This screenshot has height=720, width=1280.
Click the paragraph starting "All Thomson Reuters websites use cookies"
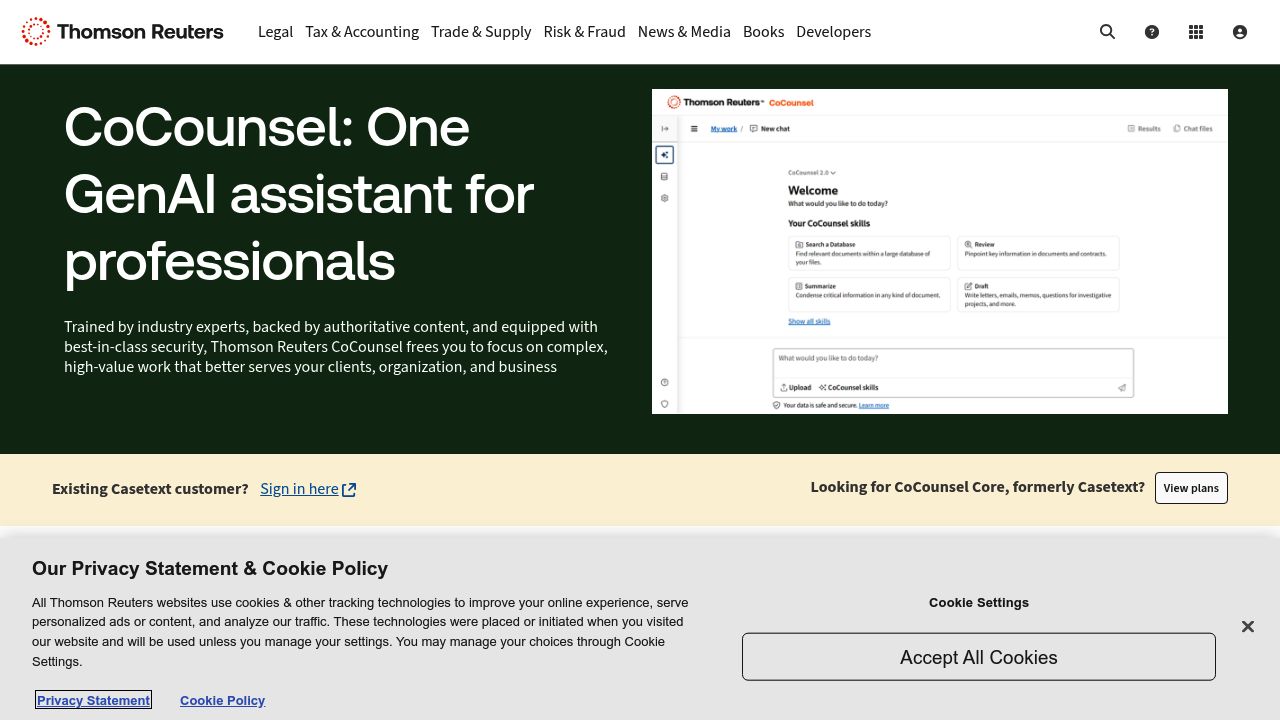360,632
